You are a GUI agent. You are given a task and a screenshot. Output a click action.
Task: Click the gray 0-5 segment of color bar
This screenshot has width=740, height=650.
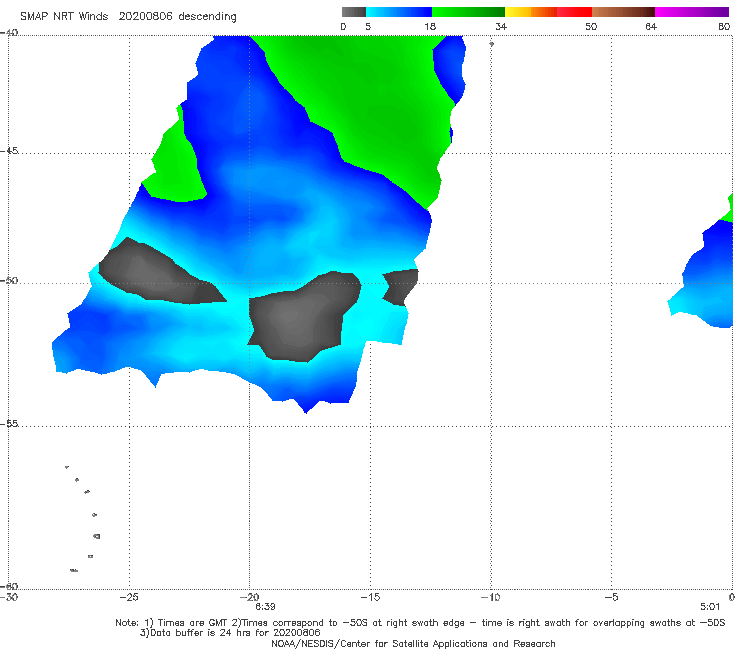(354, 12)
